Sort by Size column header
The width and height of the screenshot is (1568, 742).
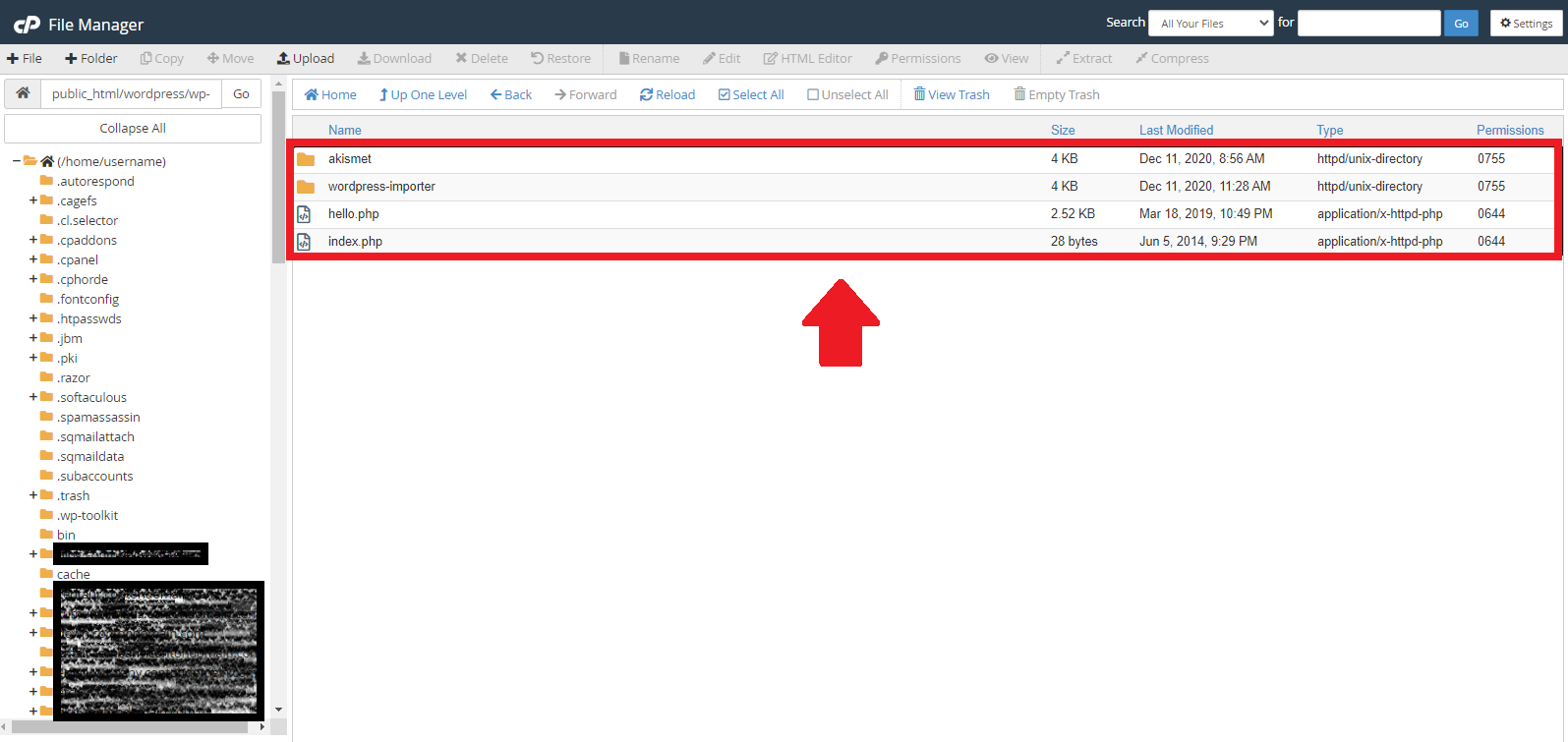(1063, 130)
